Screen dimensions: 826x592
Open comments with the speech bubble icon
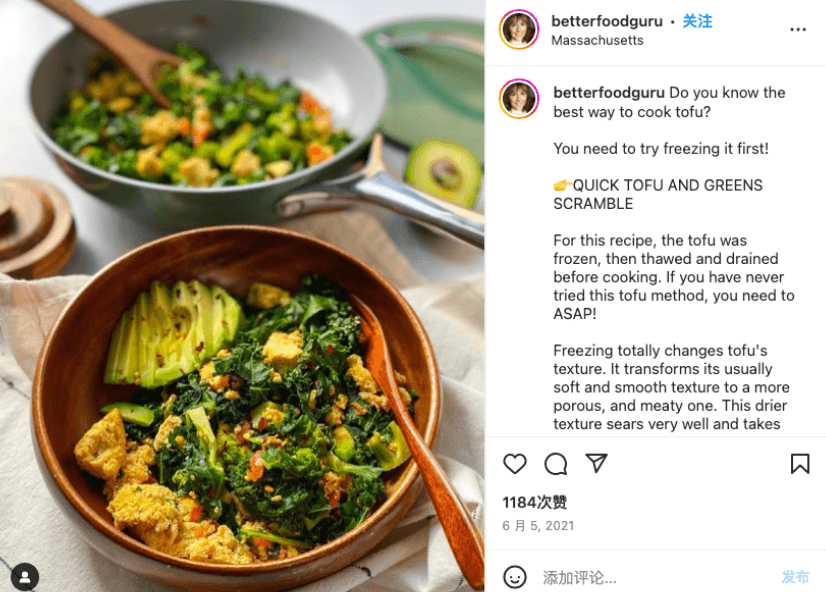tap(556, 463)
